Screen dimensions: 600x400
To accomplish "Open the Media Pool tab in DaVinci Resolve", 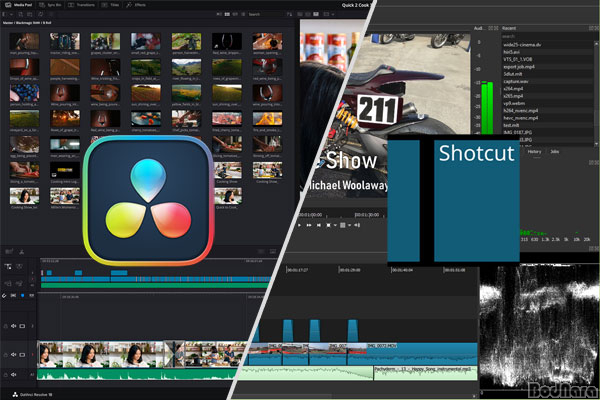I will (19, 5).
